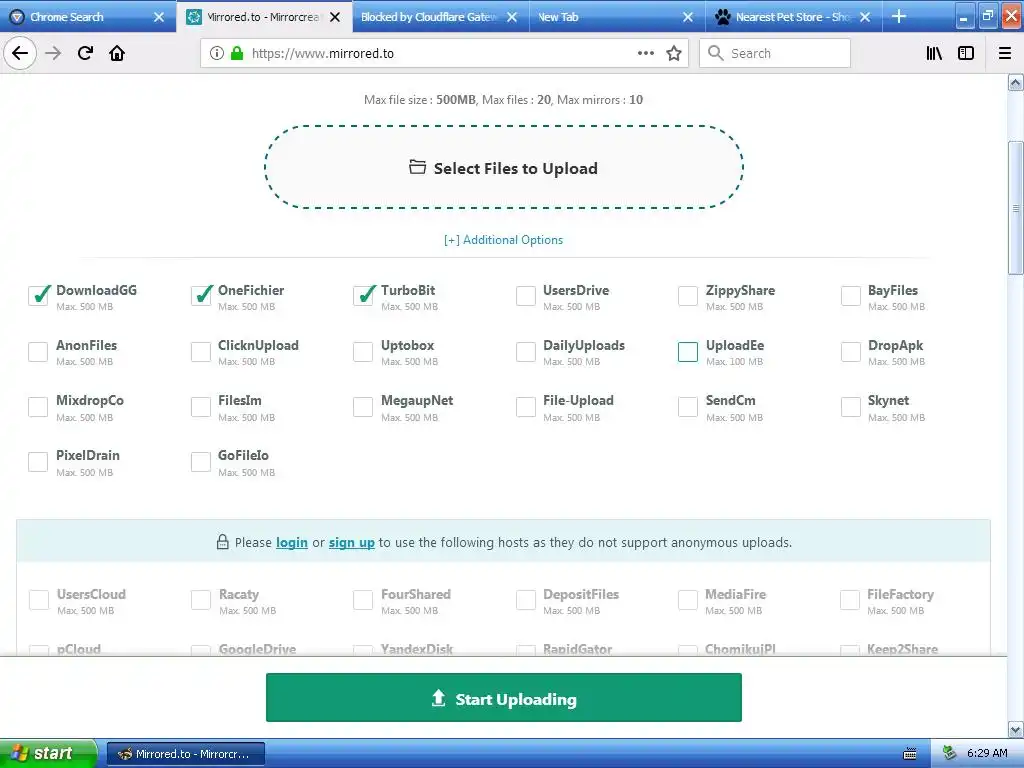This screenshot has height=768, width=1024.
Task: Click scrollbar down arrow
Action: coord(1016,729)
